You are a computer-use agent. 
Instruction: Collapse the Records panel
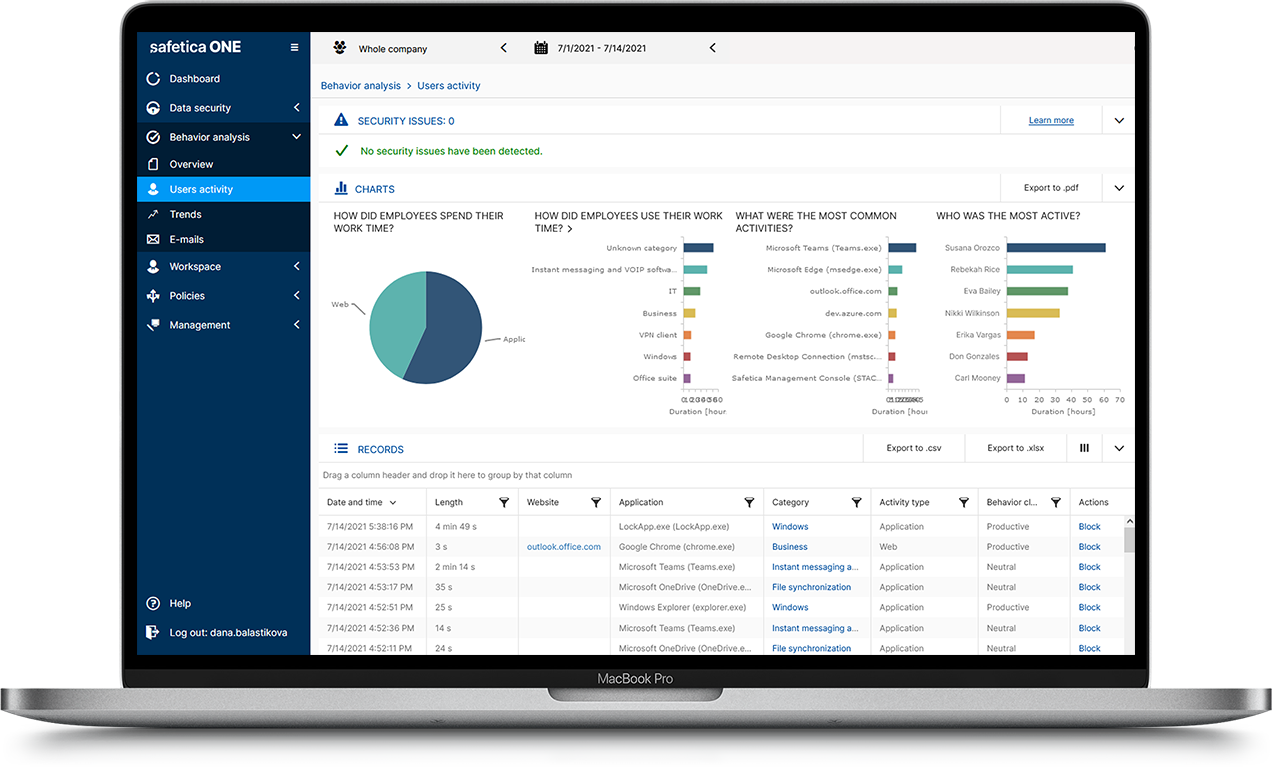pos(1119,448)
